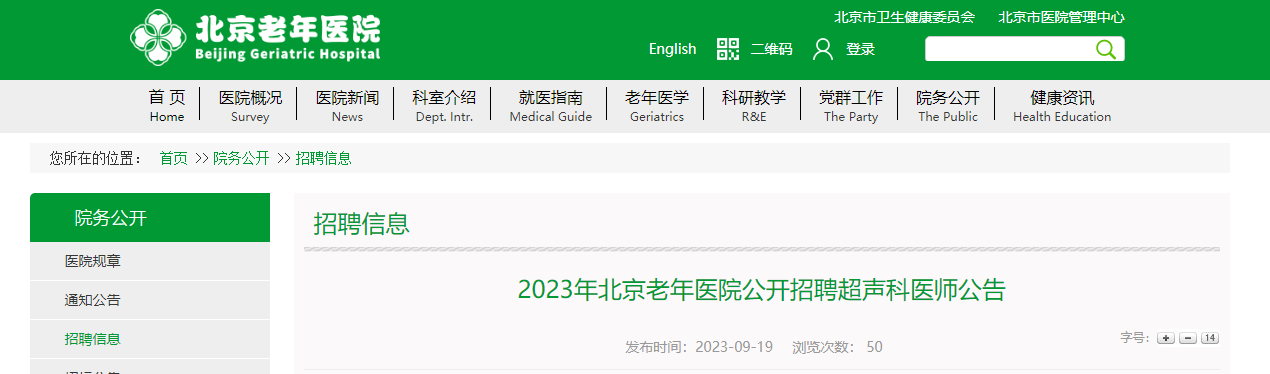Increase font size with plus button
This screenshot has height=374, width=1270.
coord(1166,338)
